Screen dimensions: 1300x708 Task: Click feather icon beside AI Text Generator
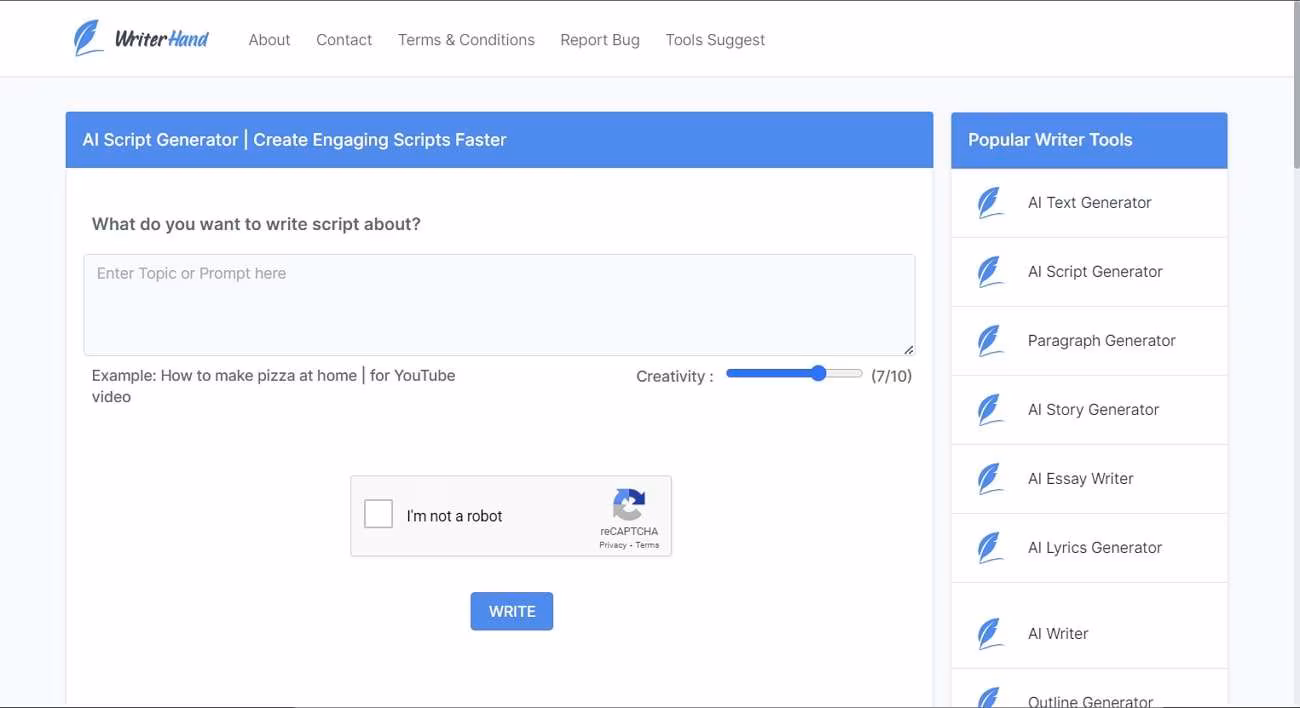coord(990,203)
